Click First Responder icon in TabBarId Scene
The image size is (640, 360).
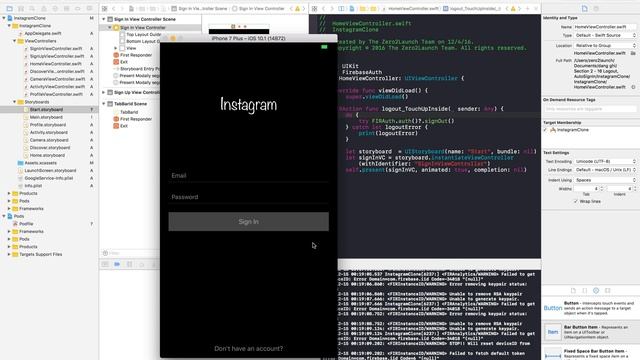(116, 119)
